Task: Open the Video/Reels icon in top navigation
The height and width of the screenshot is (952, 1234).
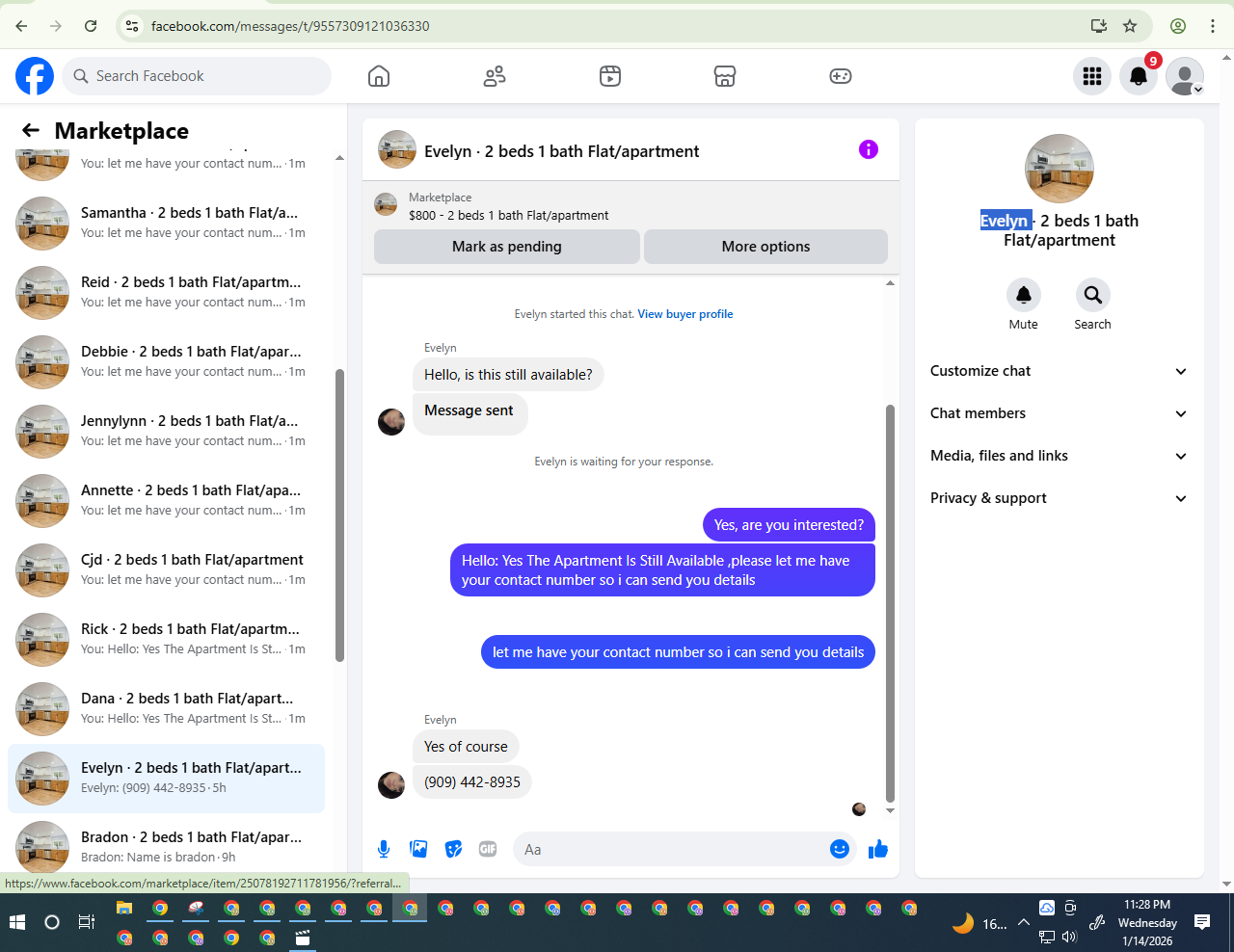Action: click(x=610, y=76)
